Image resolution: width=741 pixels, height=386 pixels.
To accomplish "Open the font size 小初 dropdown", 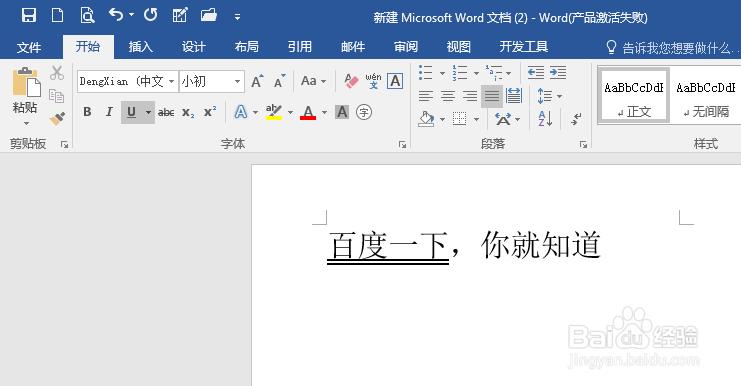I will click(237, 82).
